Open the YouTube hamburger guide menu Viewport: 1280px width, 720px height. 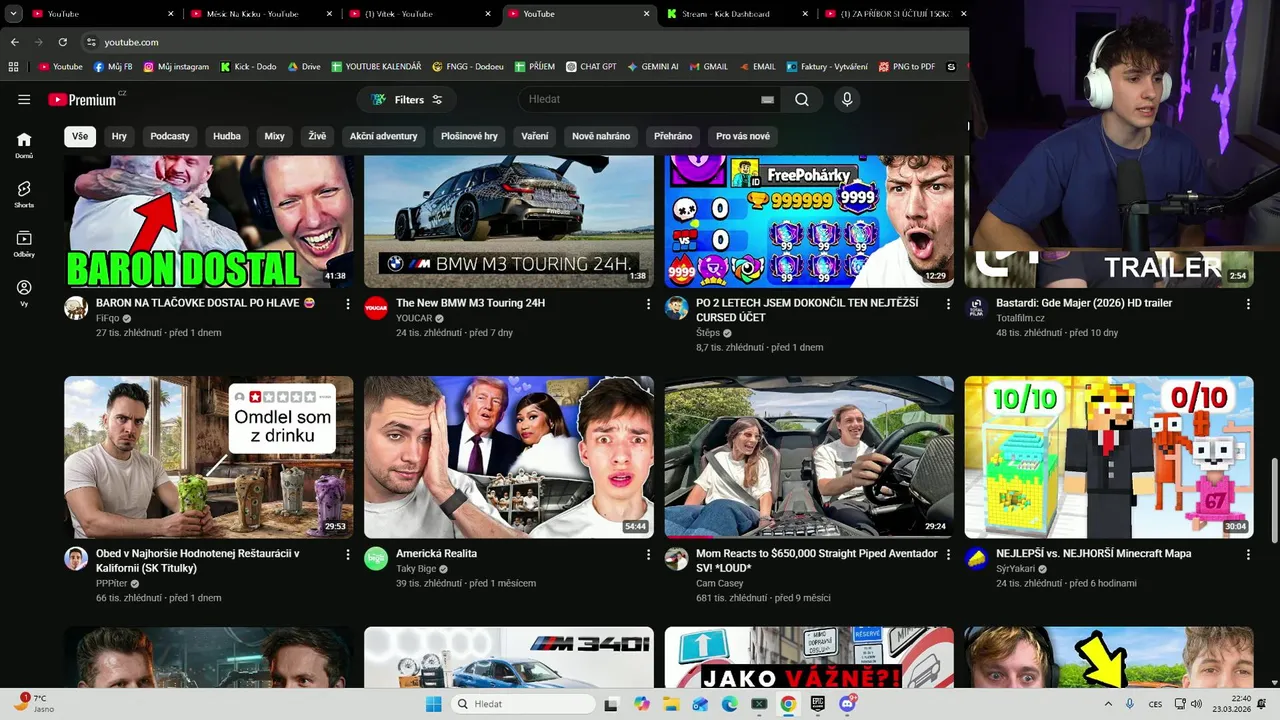[24, 99]
